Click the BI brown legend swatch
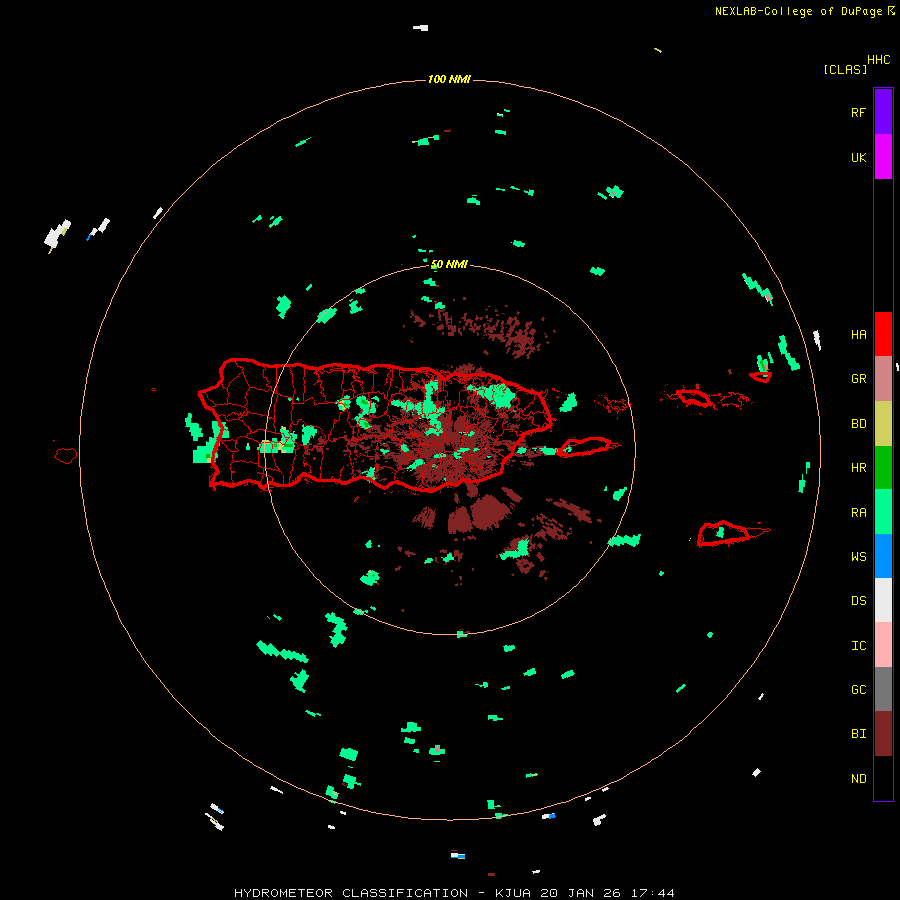This screenshot has height=900, width=900. tap(883, 734)
